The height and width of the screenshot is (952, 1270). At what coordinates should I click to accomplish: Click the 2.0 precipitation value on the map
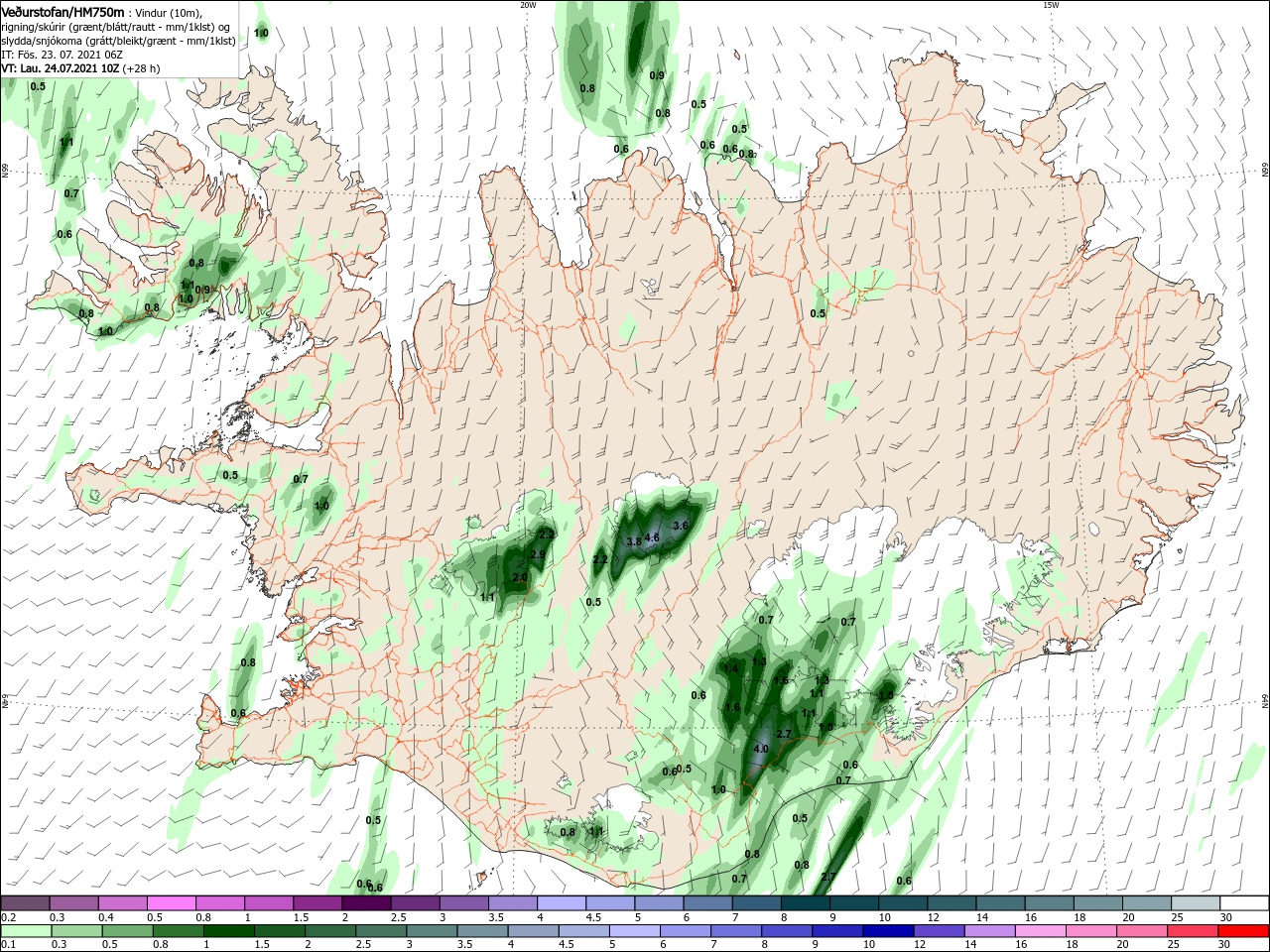point(520,577)
